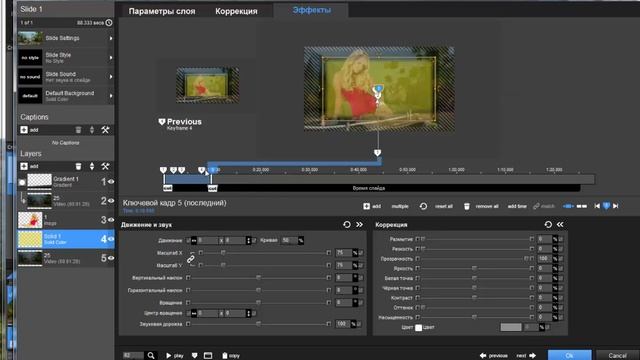This screenshot has width=640, height=360.
Task: Open Центр вращения stepper arrows
Action: (248, 313)
